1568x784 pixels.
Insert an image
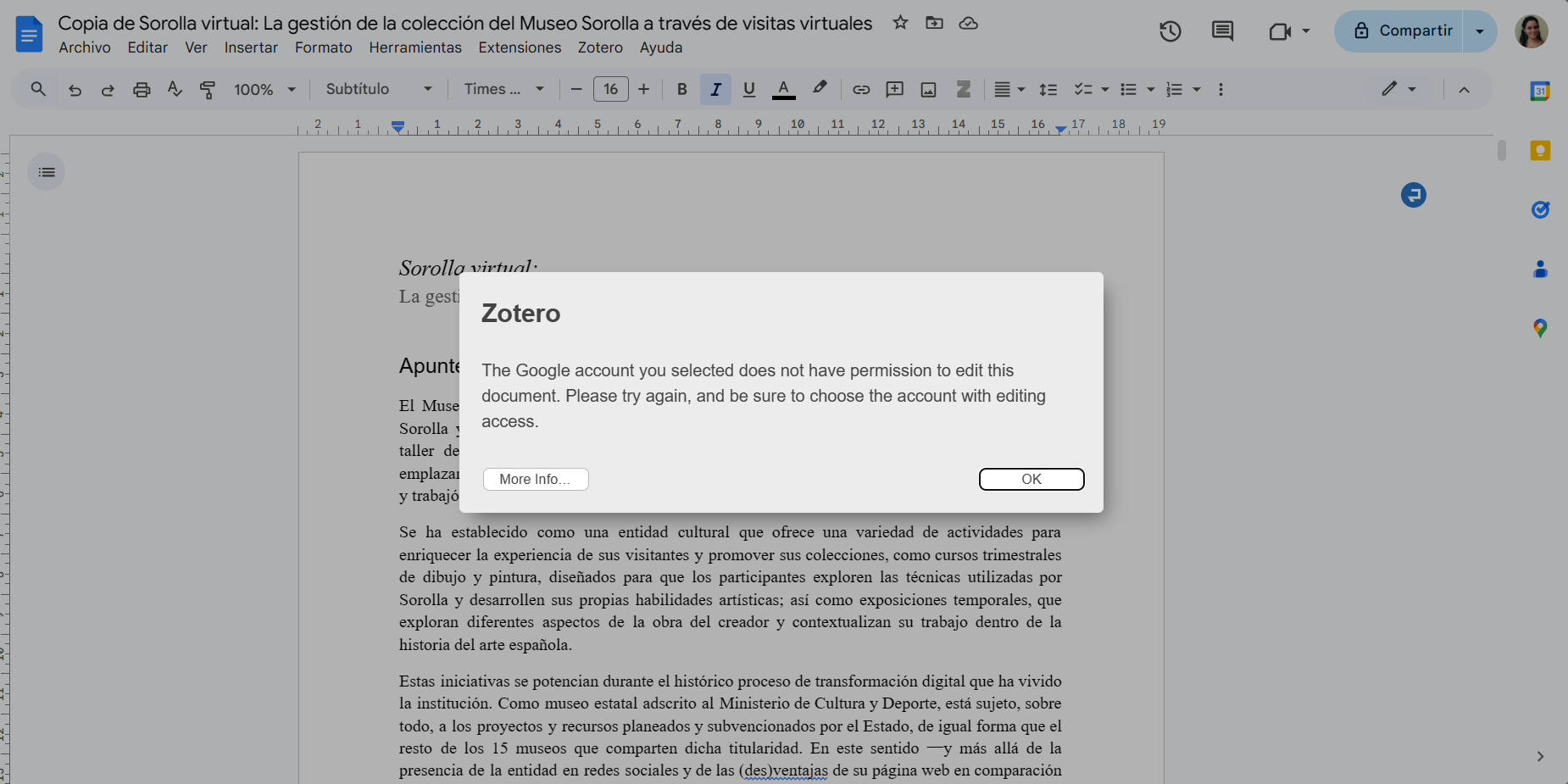[x=928, y=89]
